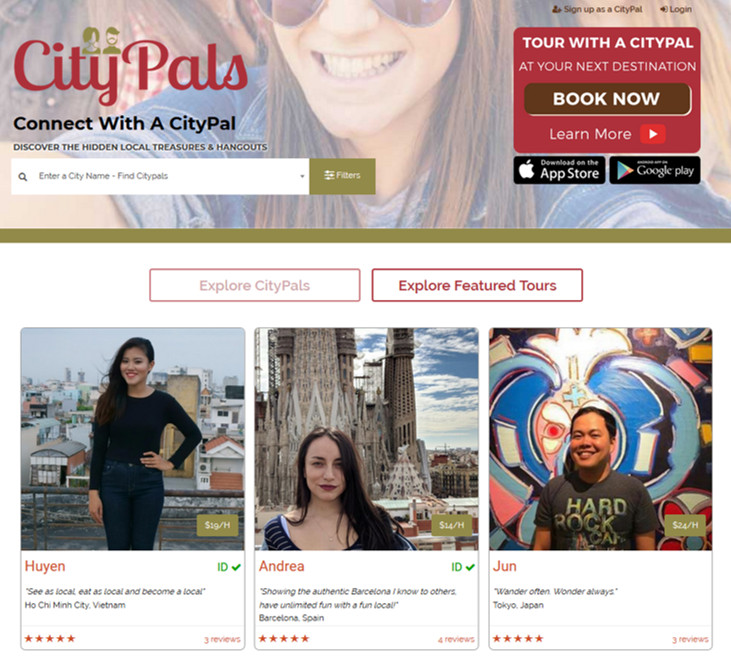Click Huyen's ID verified checkmark

click(236, 567)
